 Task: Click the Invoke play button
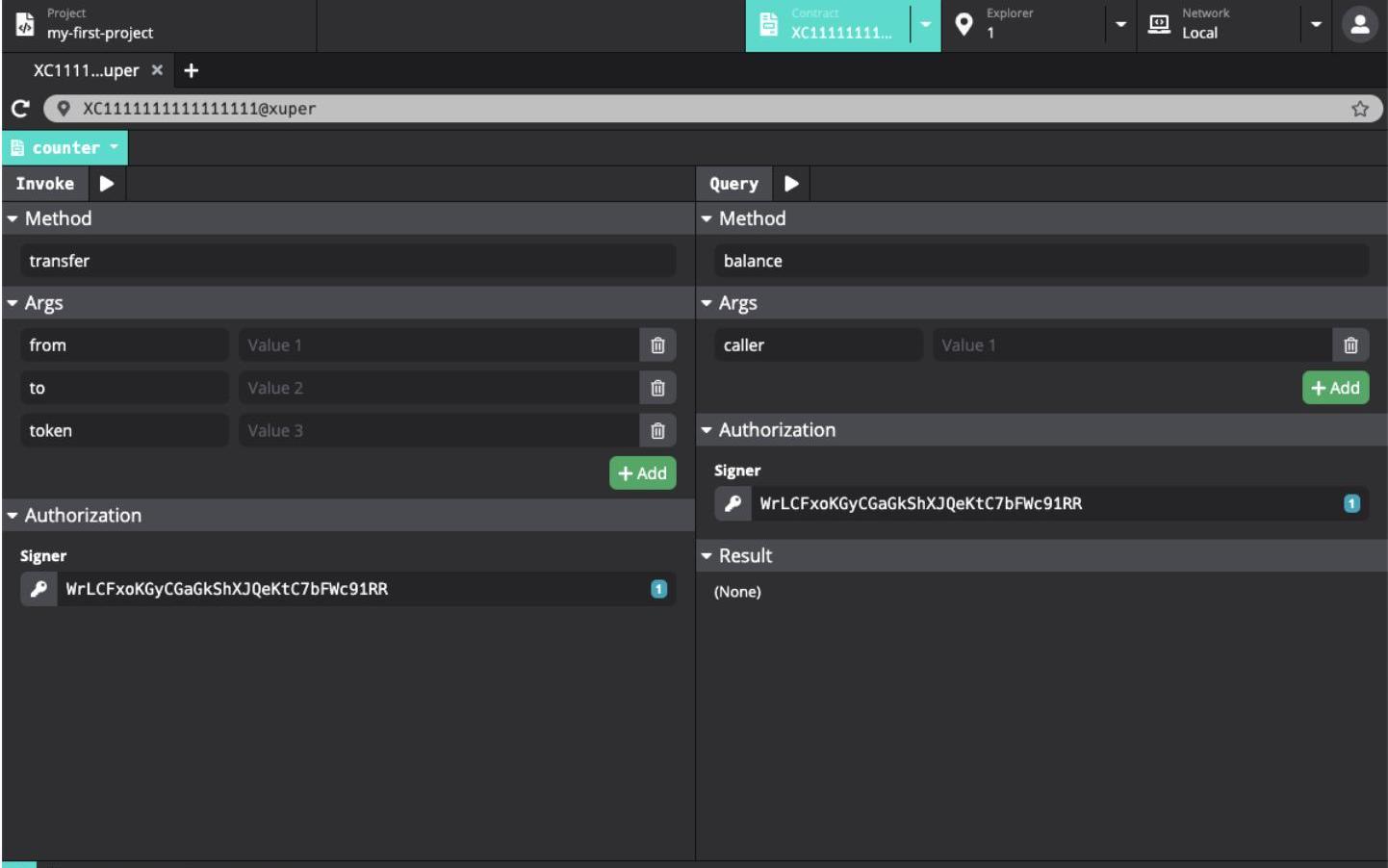pyautogui.click(x=106, y=184)
